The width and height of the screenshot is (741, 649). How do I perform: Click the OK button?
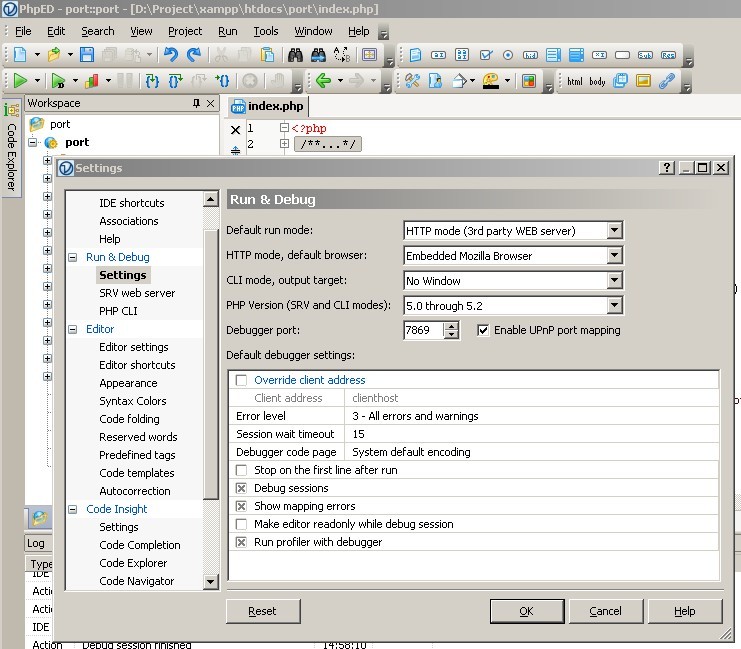(x=526, y=611)
